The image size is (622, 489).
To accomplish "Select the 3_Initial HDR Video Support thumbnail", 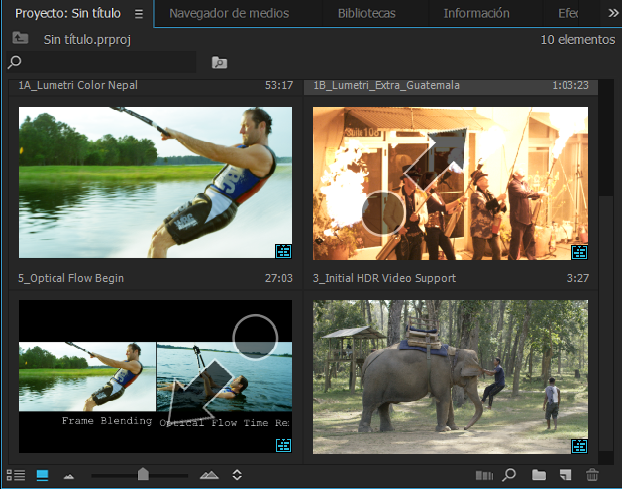I will (x=450, y=377).
